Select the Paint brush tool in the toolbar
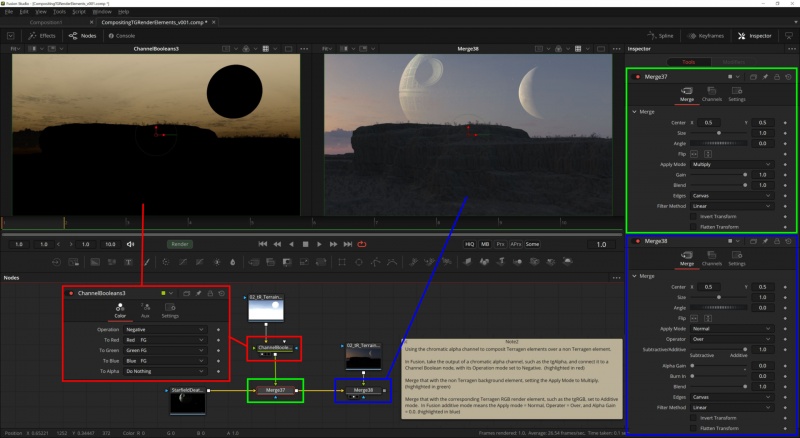Screen dimensions: 800x438 146,262
